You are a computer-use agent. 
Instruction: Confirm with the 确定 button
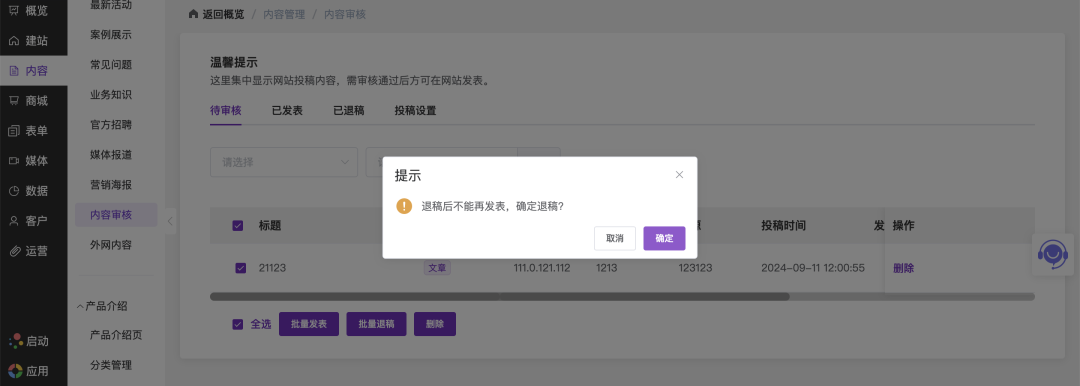pos(664,238)
